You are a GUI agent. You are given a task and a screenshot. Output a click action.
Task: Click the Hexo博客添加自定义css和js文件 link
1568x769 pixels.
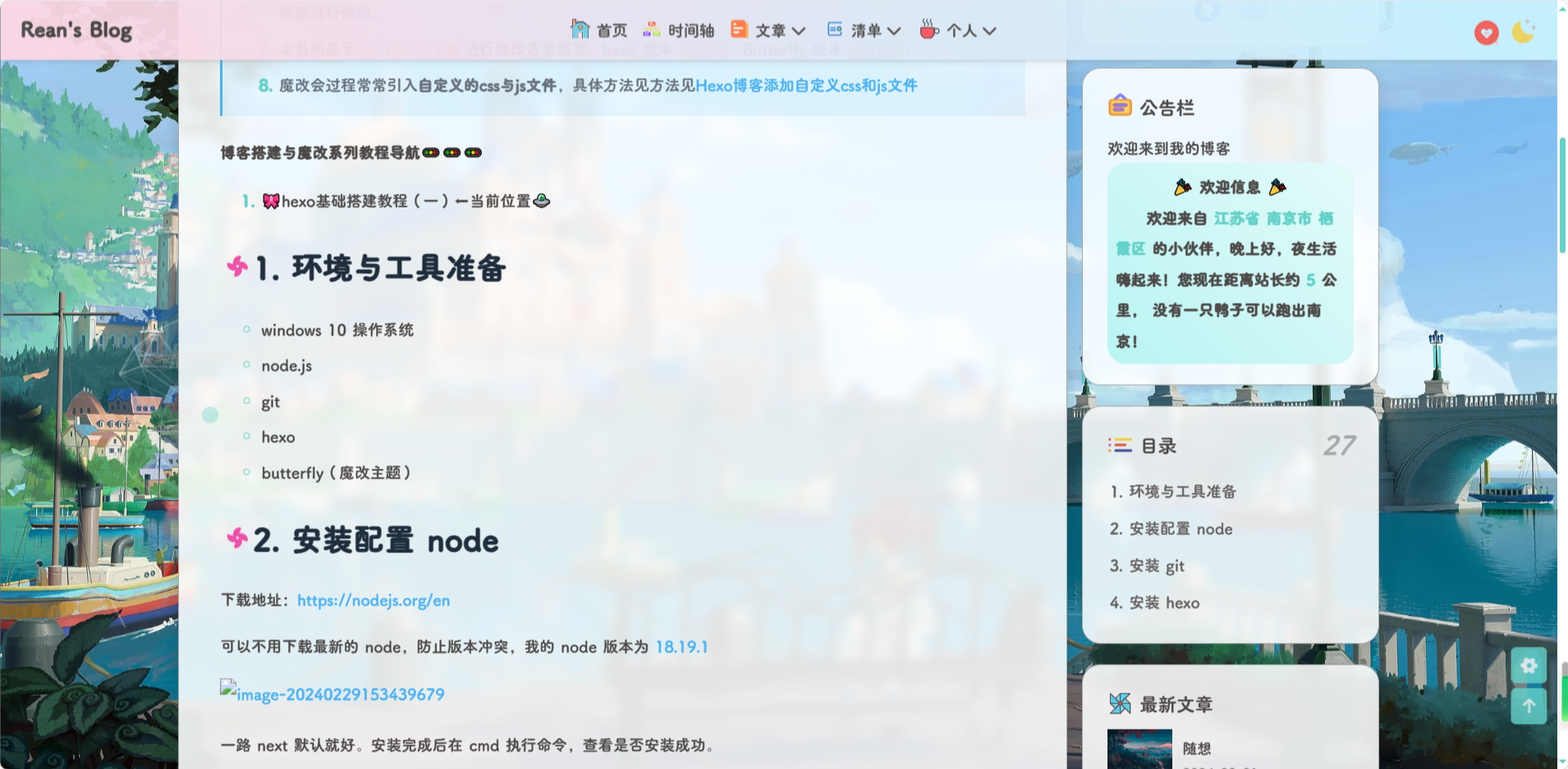pyautogui.click(x=806, y=85)
